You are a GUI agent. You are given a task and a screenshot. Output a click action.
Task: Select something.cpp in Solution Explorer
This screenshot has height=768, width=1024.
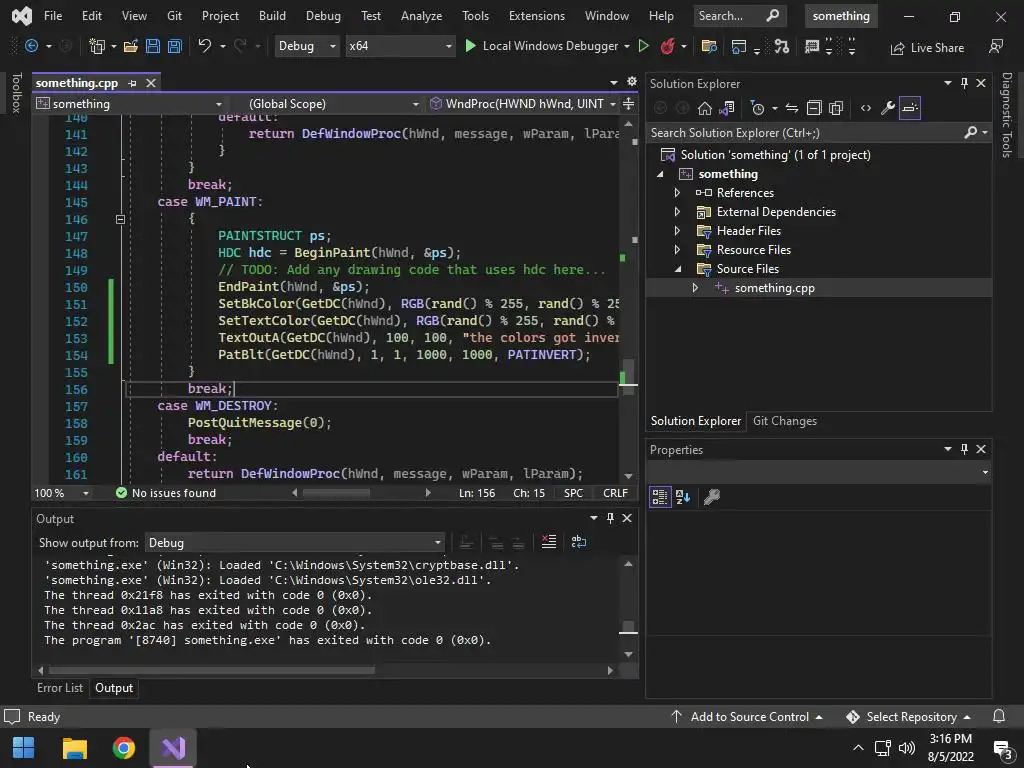[774, 287]
